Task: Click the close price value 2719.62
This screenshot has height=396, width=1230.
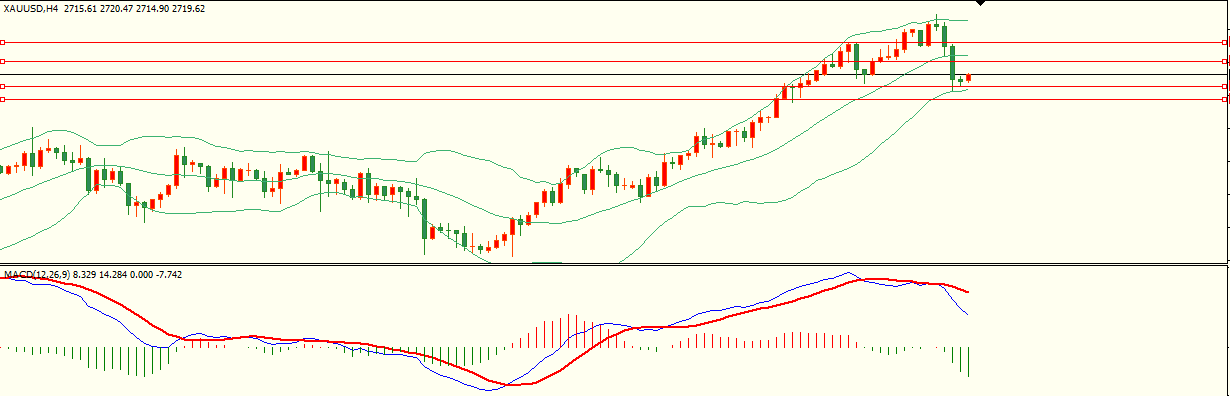Action: pyautogui.click(x=188, y=8)
